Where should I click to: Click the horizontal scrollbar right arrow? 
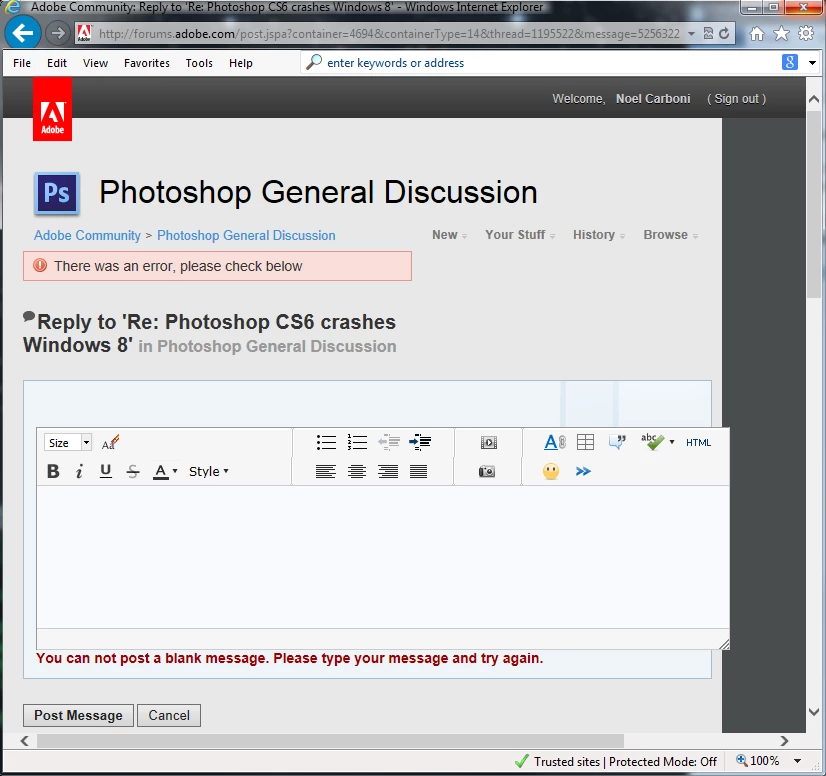[784, 741]
